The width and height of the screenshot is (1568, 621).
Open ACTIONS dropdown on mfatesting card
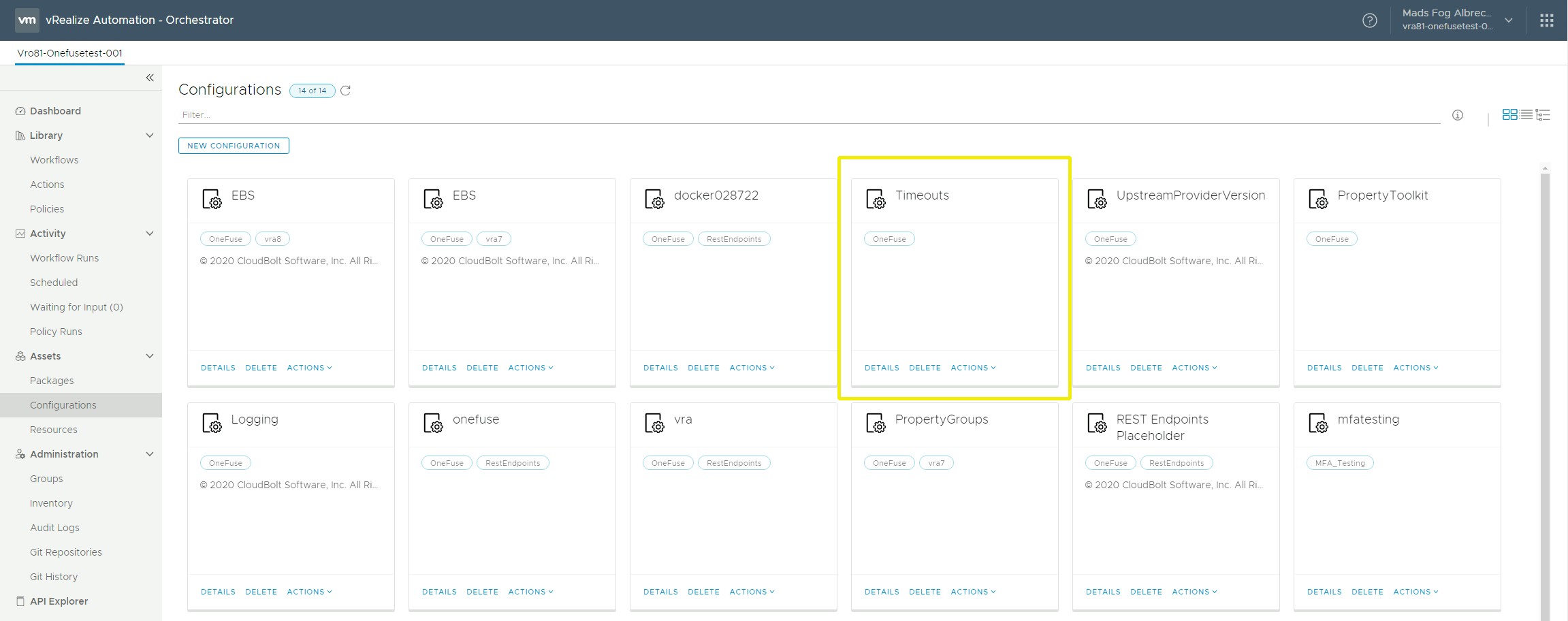1415,592
